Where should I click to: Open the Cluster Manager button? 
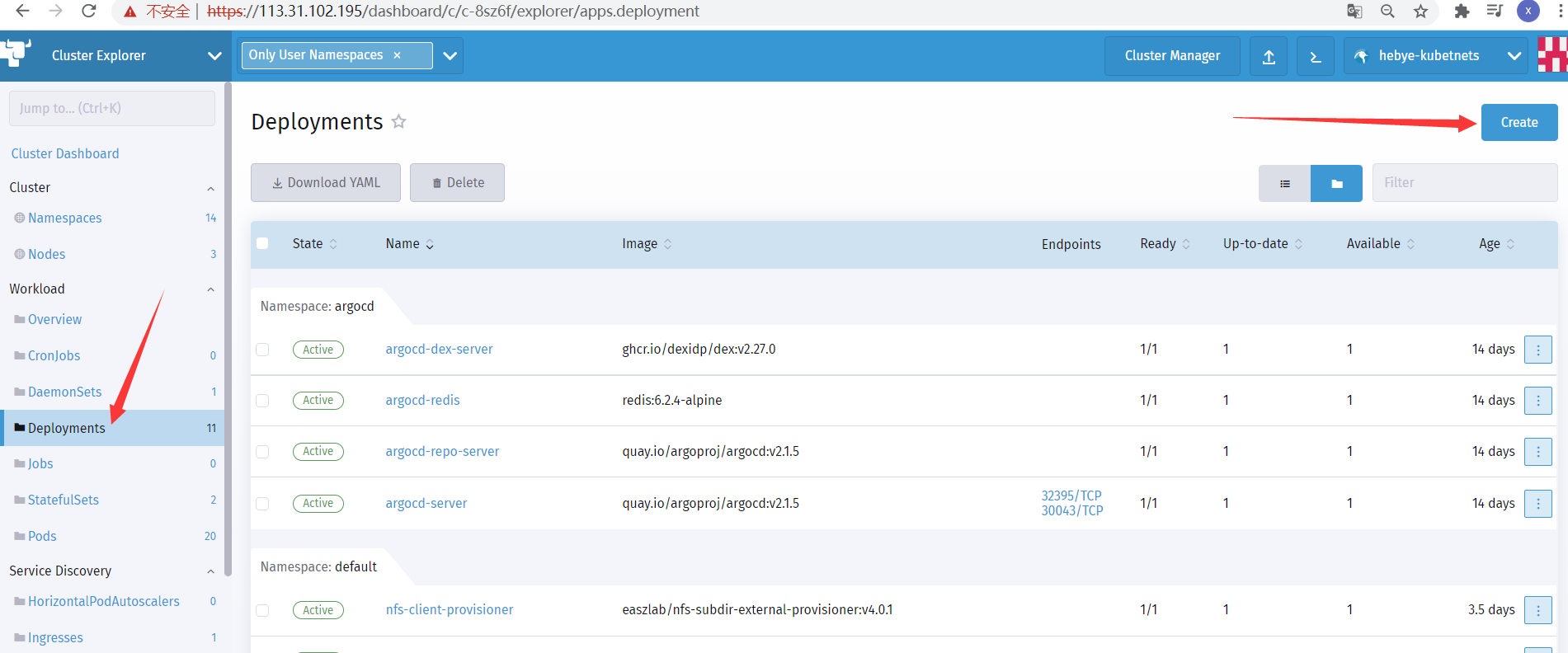1172,56
